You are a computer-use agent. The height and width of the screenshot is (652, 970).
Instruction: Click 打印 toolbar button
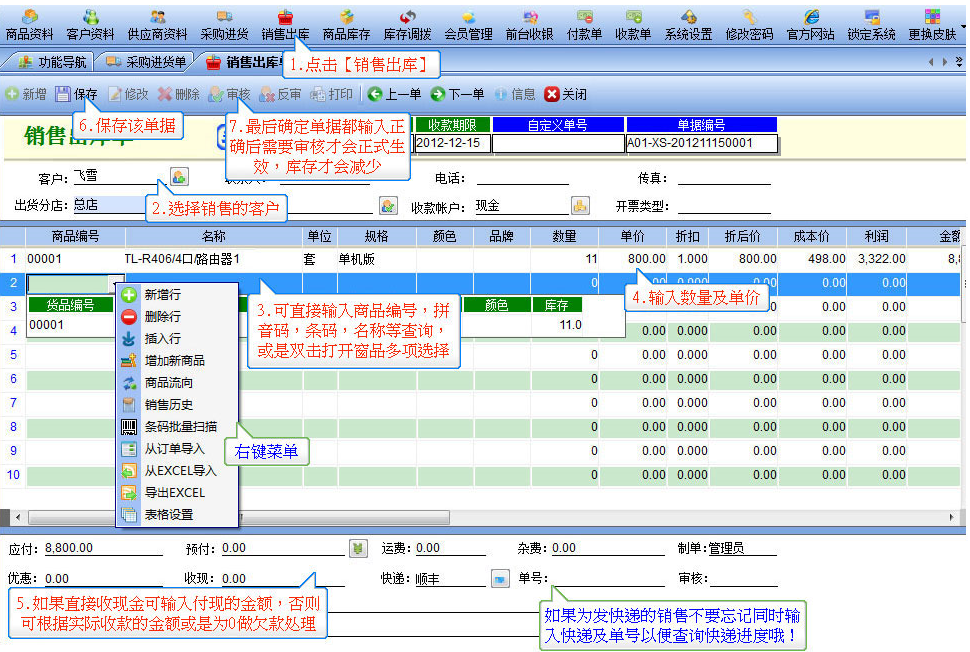(x=332, y=94)
